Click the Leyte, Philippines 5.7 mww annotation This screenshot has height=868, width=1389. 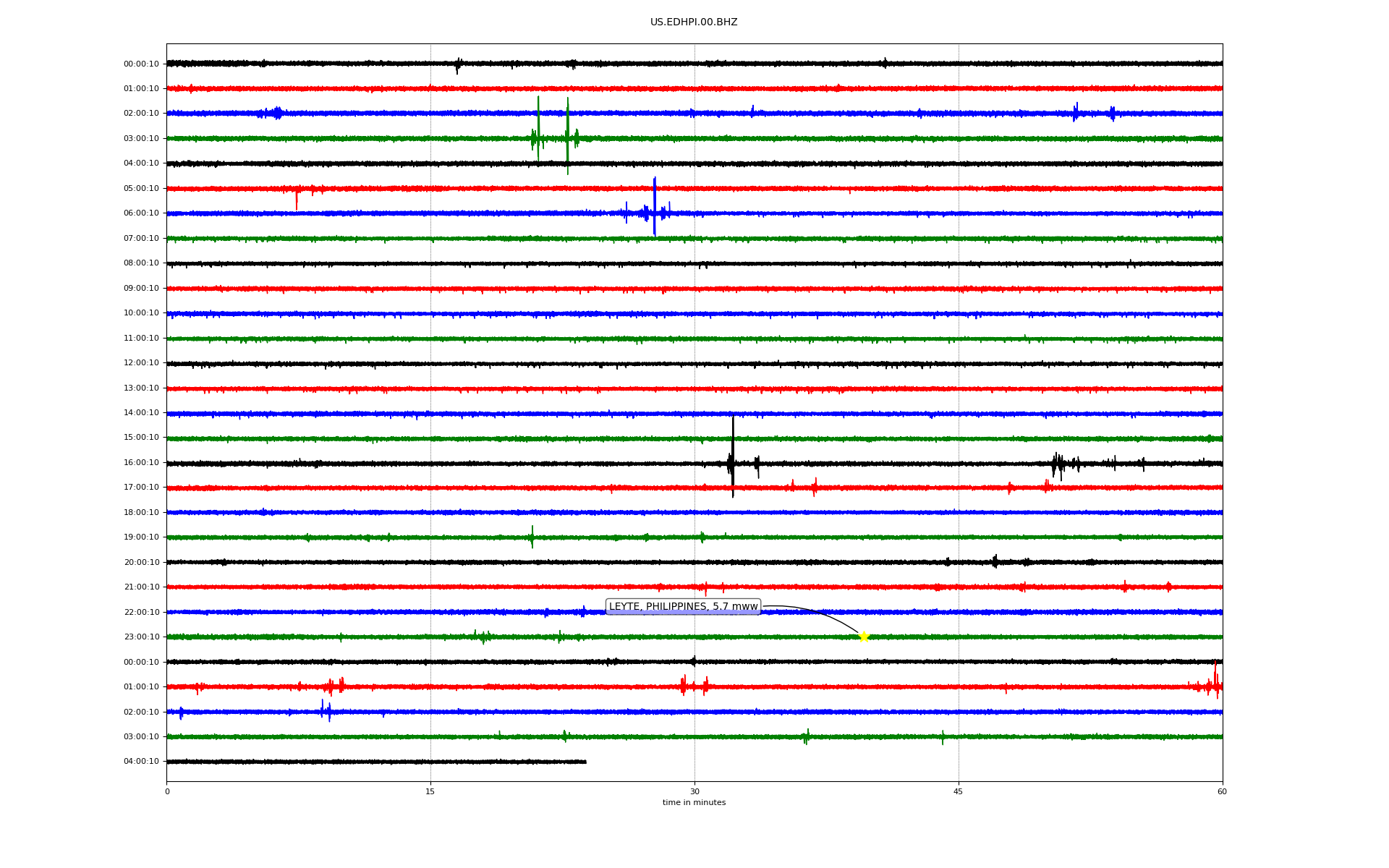(x=683, y=607)
